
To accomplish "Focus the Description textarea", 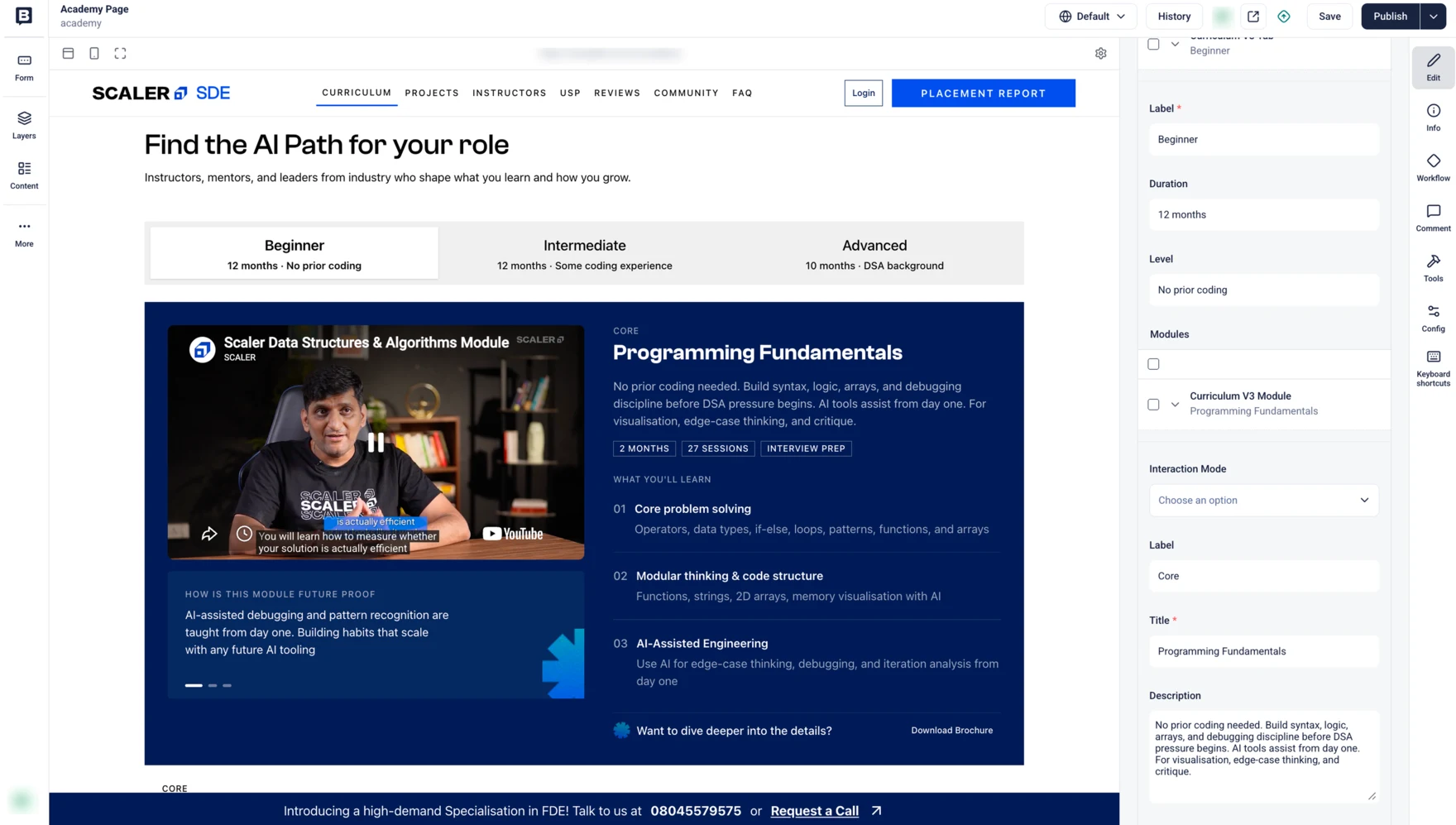I will [x=1263, y=756].
